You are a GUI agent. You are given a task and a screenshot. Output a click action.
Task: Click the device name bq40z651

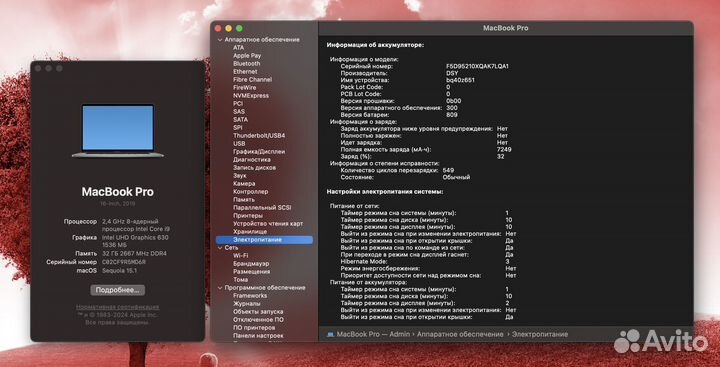tap(460, 80)
